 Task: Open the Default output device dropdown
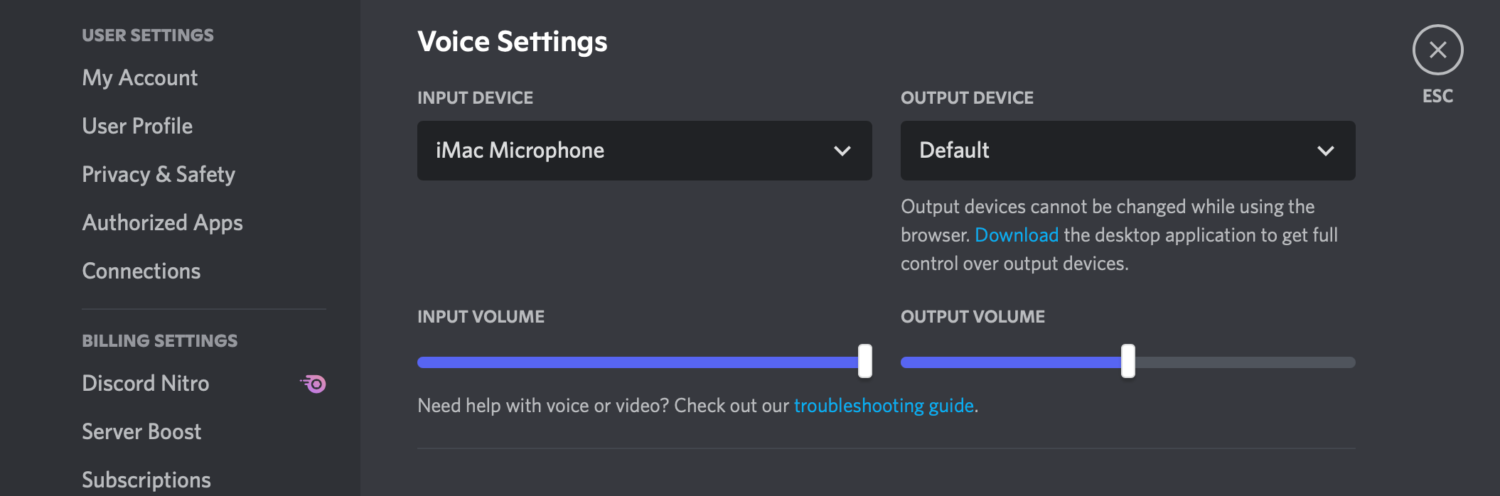point(1128,151)
